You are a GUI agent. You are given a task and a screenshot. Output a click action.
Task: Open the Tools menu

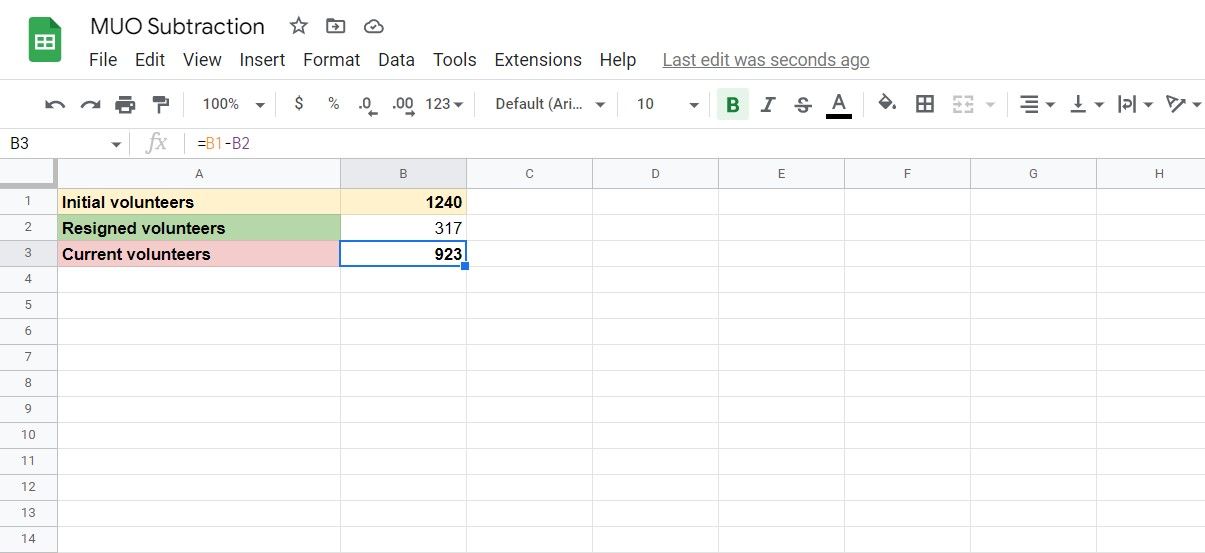point(455,60)
